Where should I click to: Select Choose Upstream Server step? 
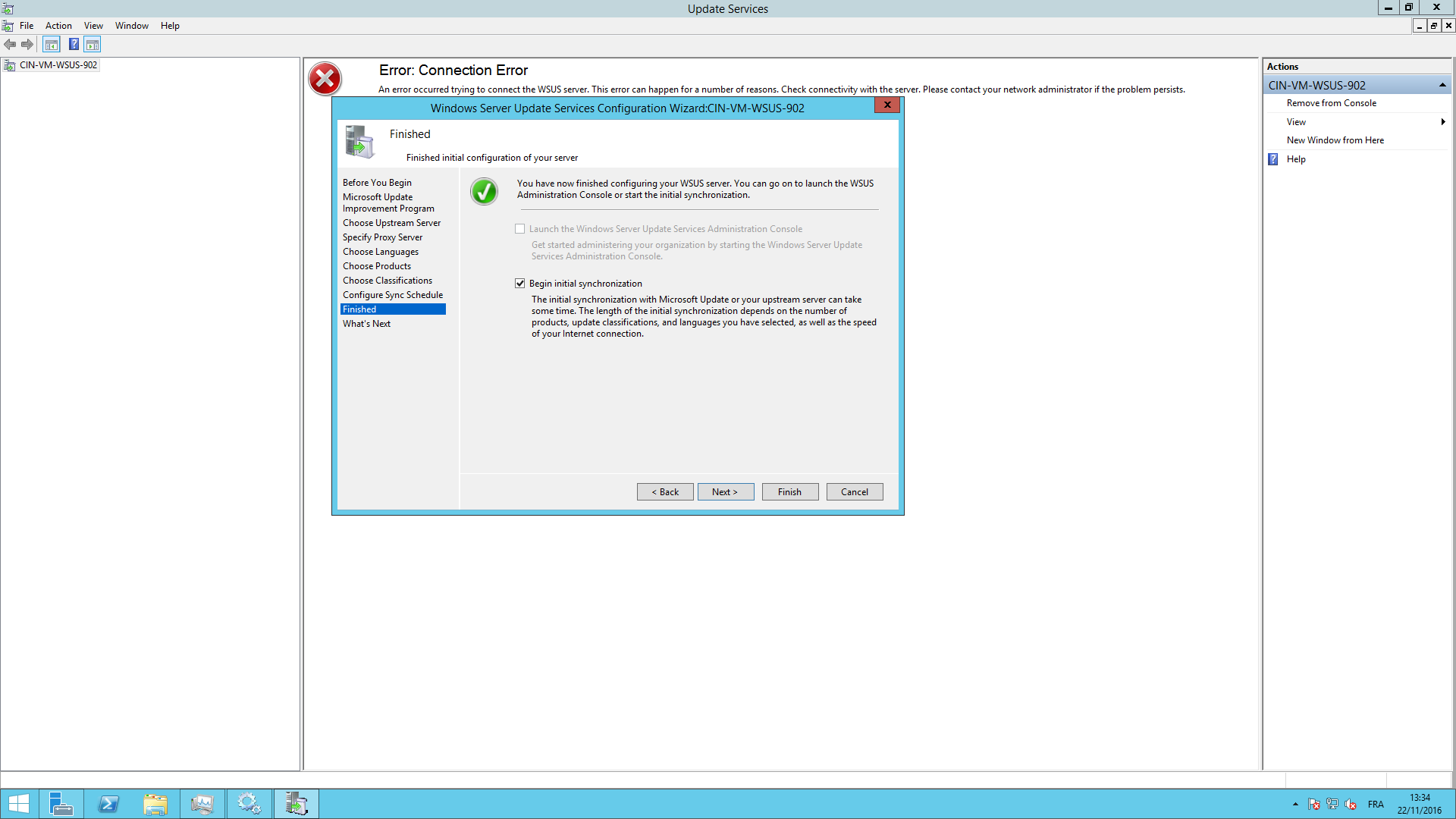pyautogui.click(x=391, y=223)
